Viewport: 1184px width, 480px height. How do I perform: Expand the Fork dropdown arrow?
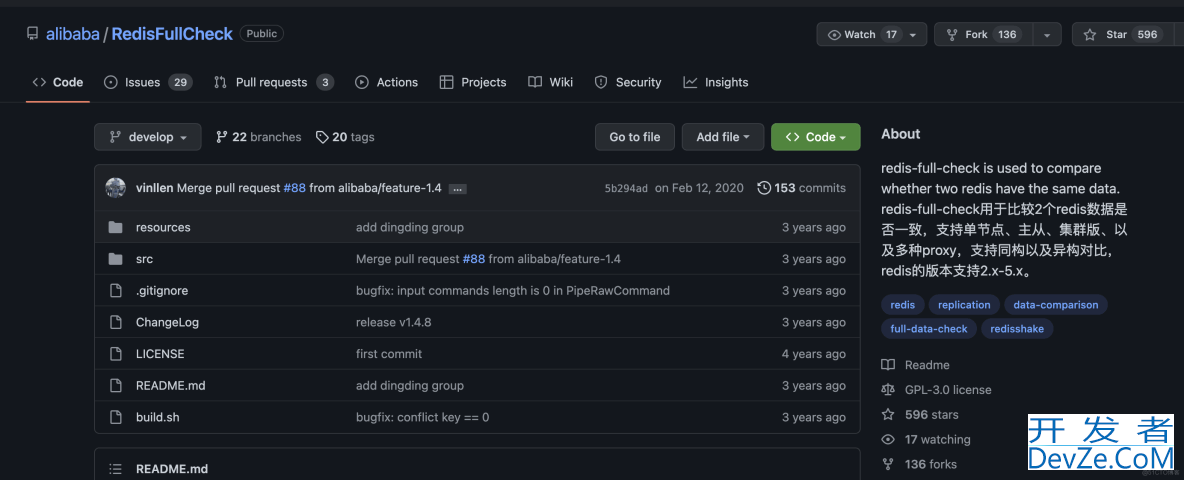1047,35
